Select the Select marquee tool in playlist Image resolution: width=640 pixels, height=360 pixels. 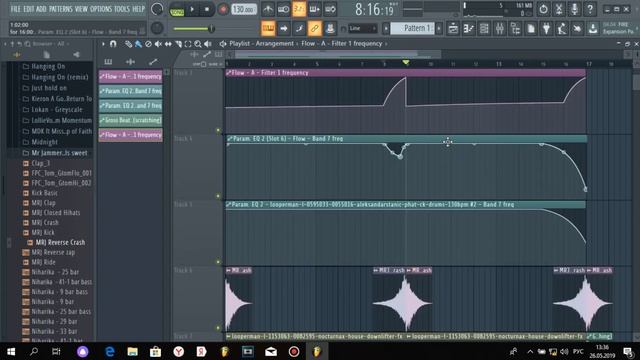coord(188,44)
